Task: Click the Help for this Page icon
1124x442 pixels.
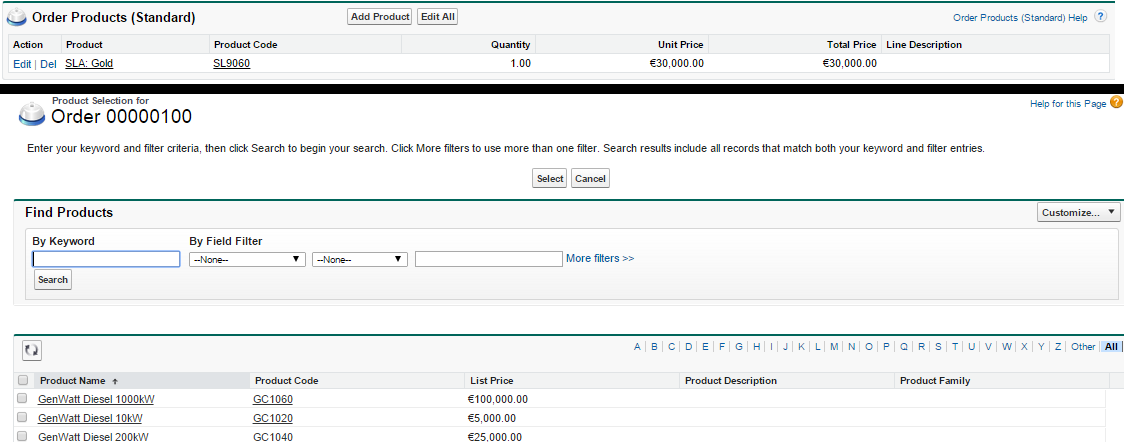Action: pos(1116,103)
